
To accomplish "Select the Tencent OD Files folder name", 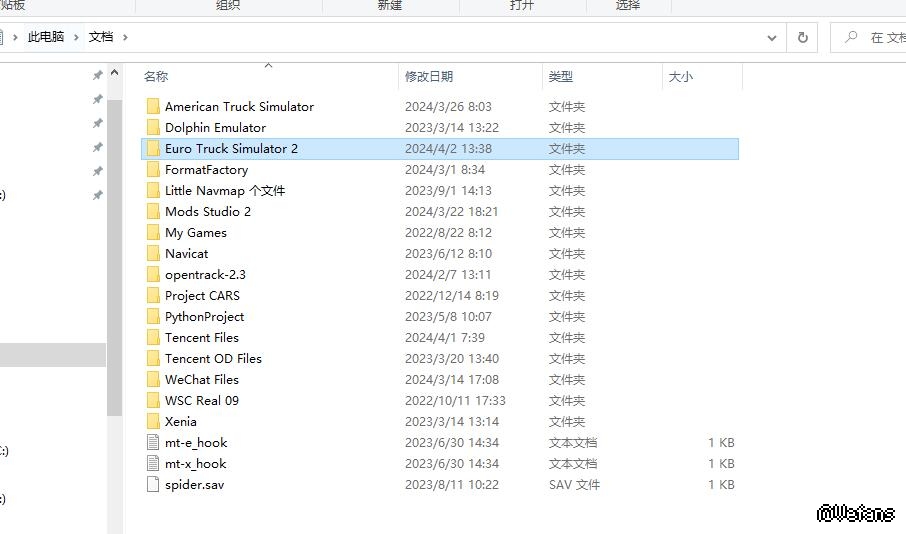I will [213, 358].
